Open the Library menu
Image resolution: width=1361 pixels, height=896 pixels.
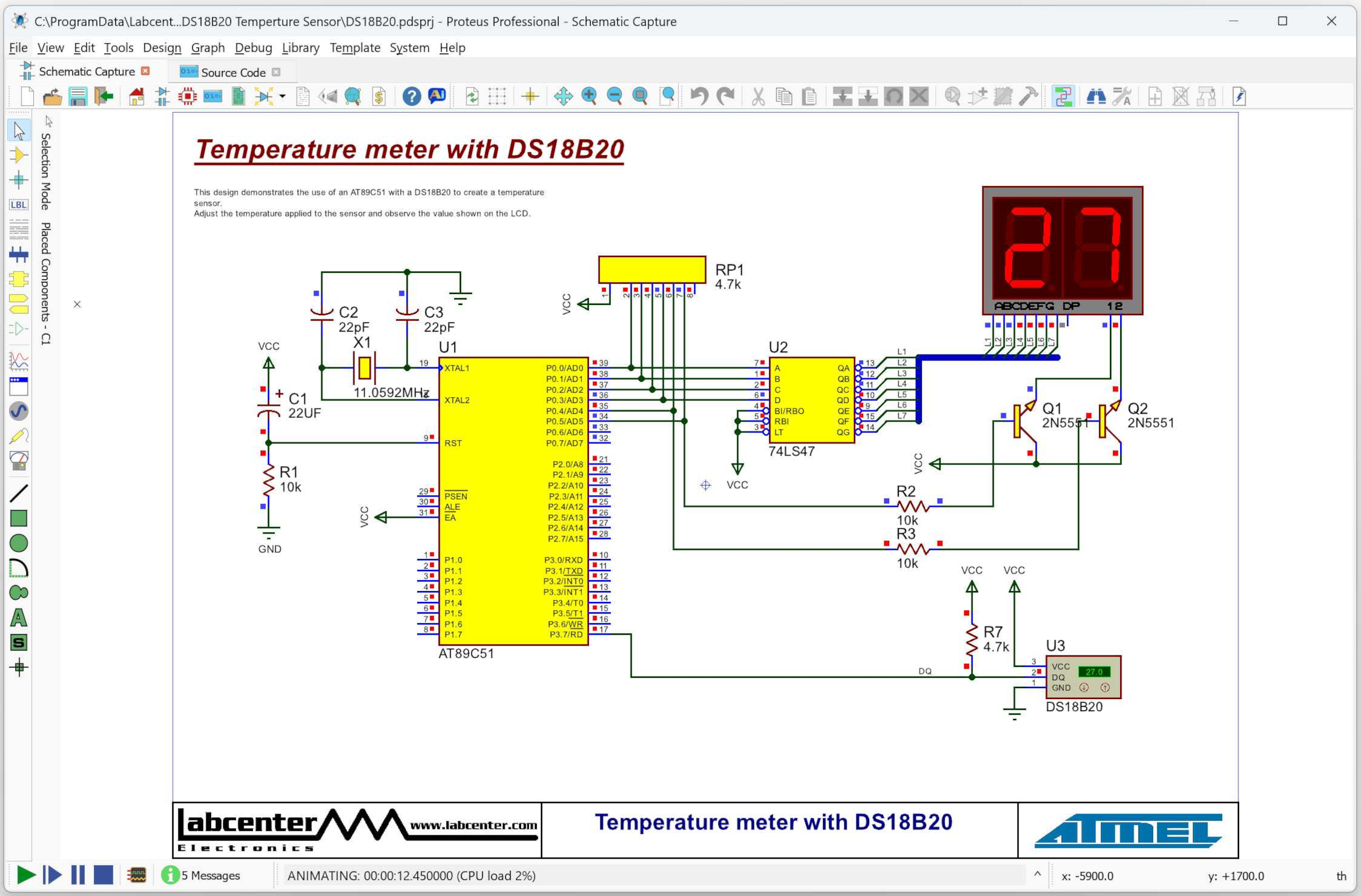pyautogui.click(x=300, y=48)
